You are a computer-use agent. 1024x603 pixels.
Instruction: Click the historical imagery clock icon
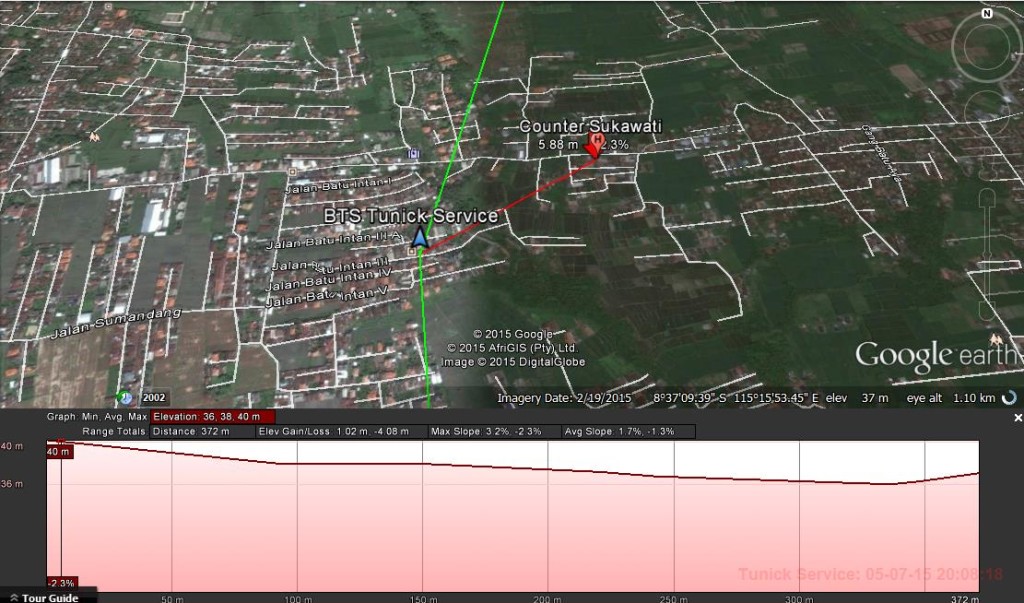[x=124, y=397]
